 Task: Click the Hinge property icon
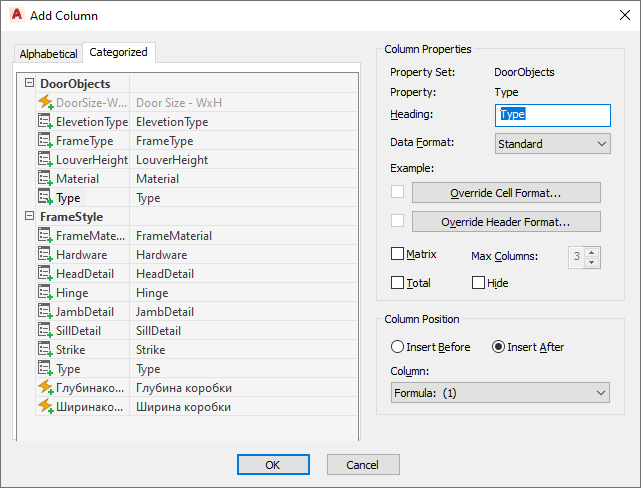point(44,293)
